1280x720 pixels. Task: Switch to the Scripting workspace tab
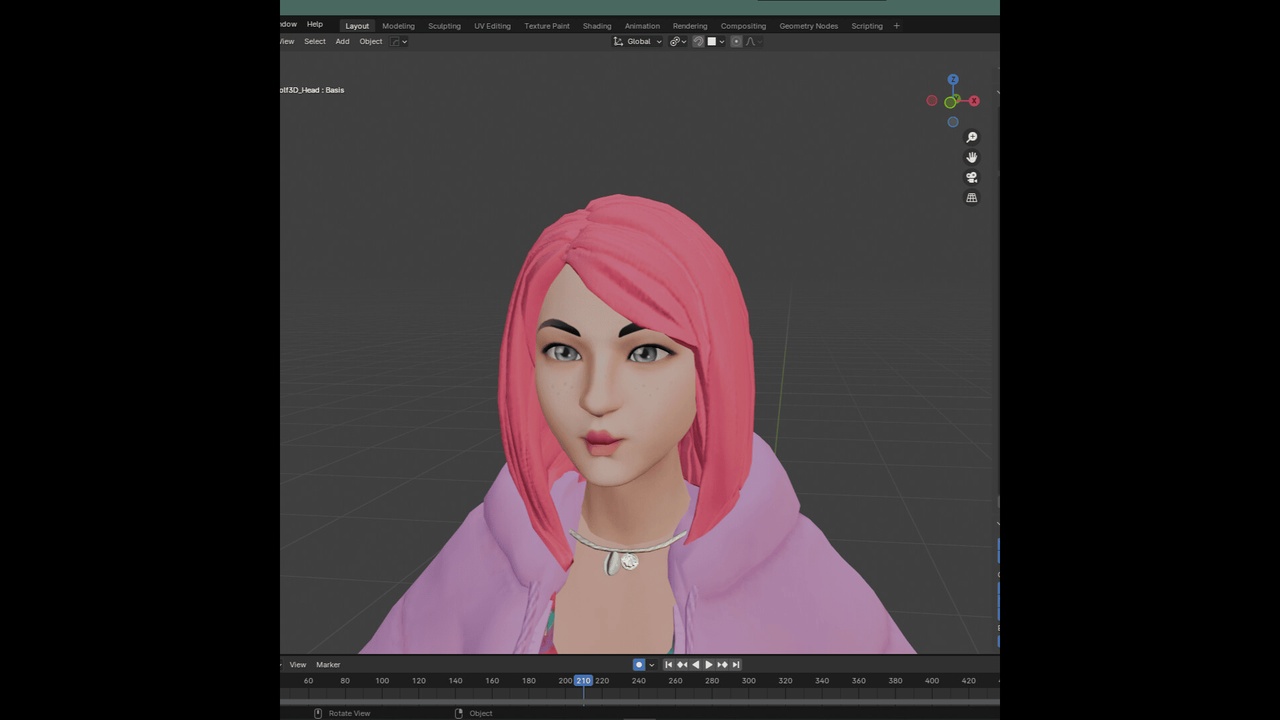(x=867, y=26)
